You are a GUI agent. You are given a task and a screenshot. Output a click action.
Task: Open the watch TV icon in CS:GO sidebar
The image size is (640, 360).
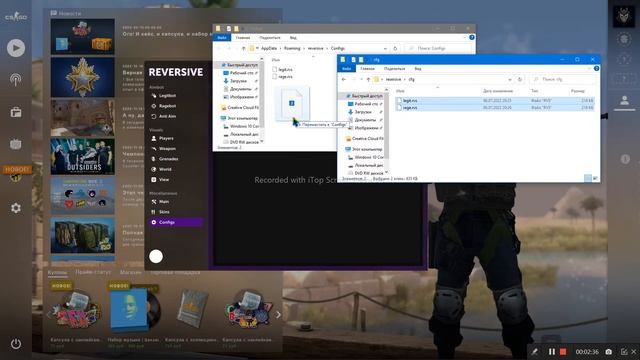coord(16,144)
